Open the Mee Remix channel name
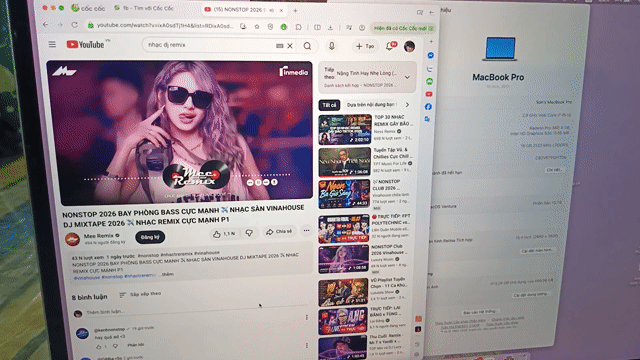 click(x=99, y=236)
